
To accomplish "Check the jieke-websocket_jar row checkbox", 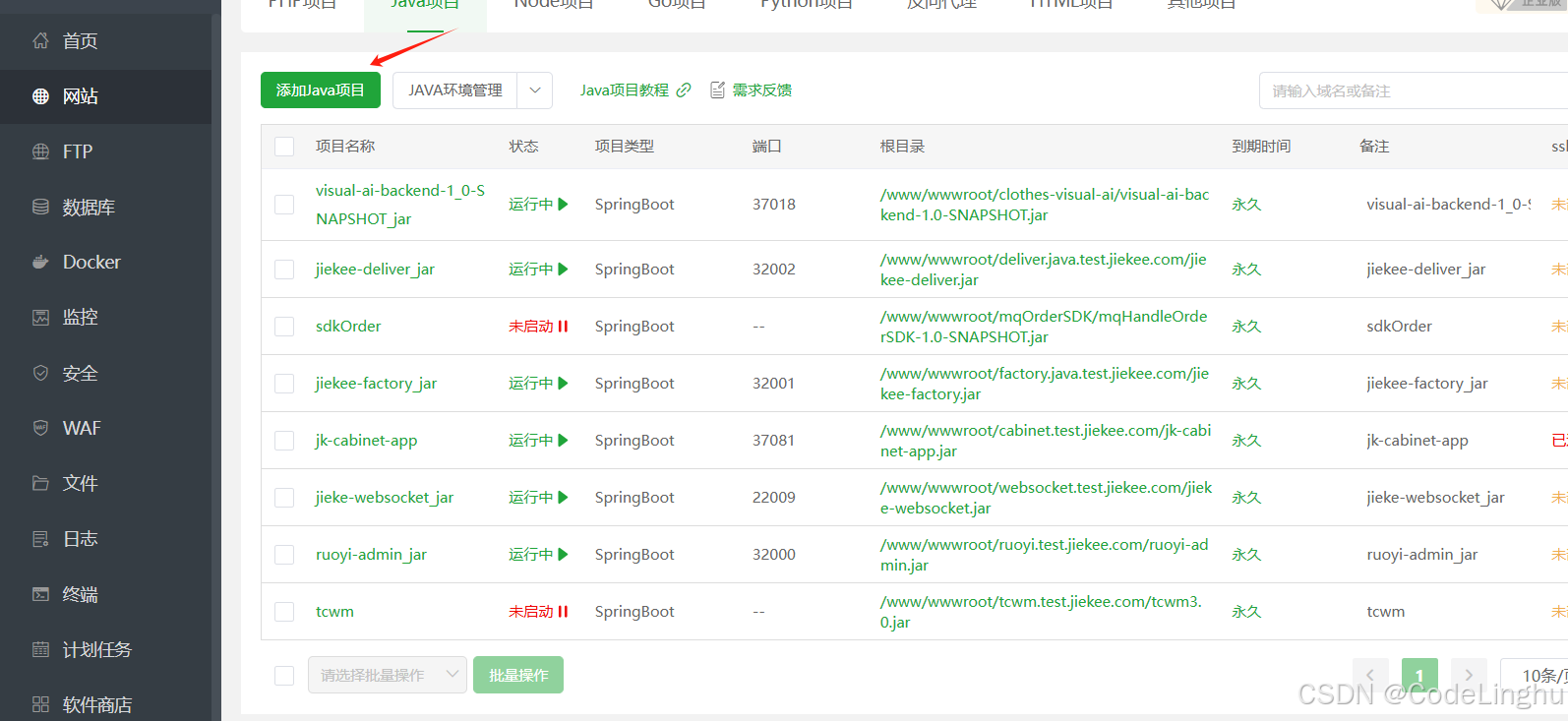I will pos(284,498).
